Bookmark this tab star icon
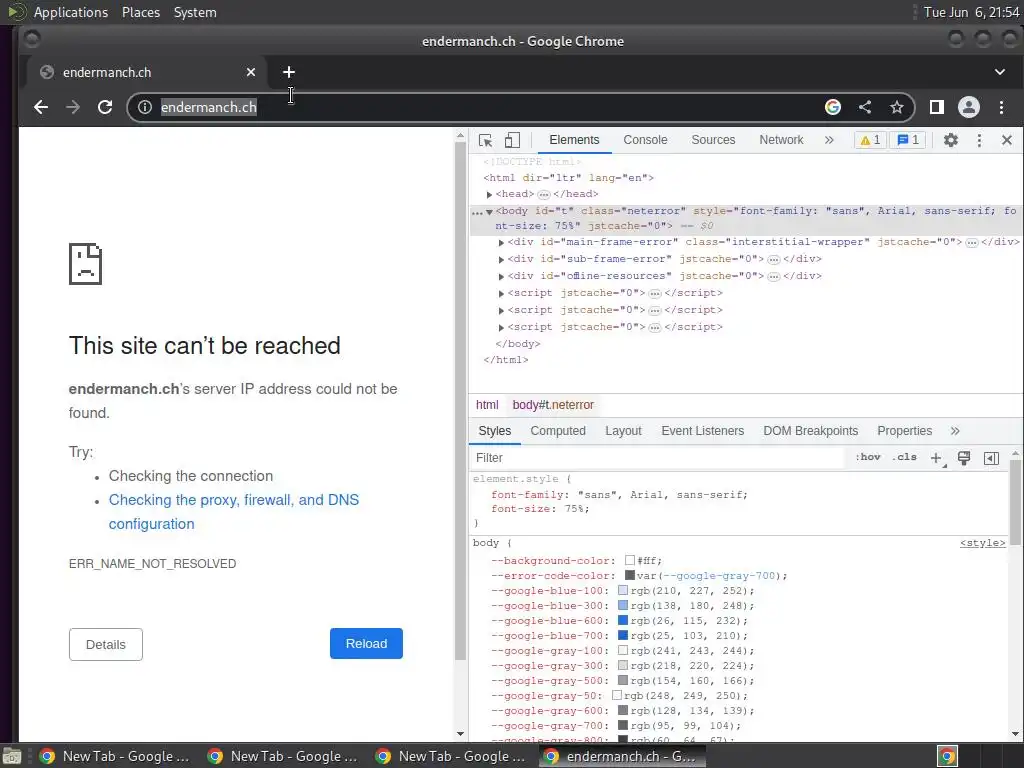Screen dimensions: 1024x768 pyautogui.click(x=897, y=107)
